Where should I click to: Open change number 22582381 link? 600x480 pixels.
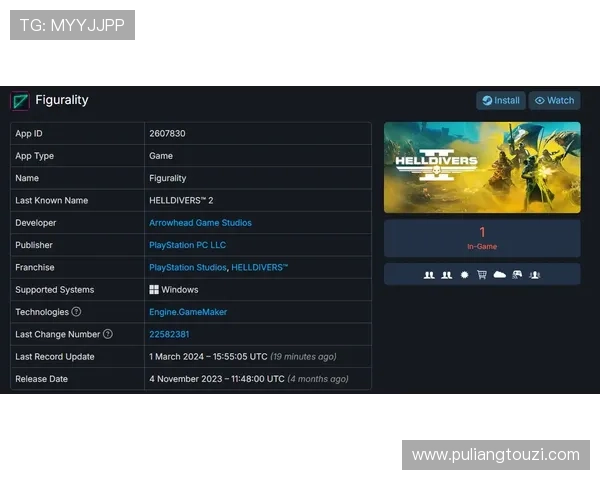[x=169, y=334]
